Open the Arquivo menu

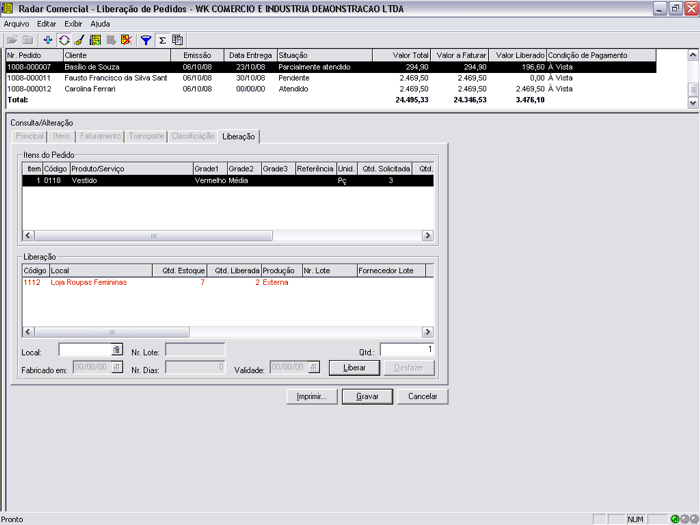(x=17, y=23)
